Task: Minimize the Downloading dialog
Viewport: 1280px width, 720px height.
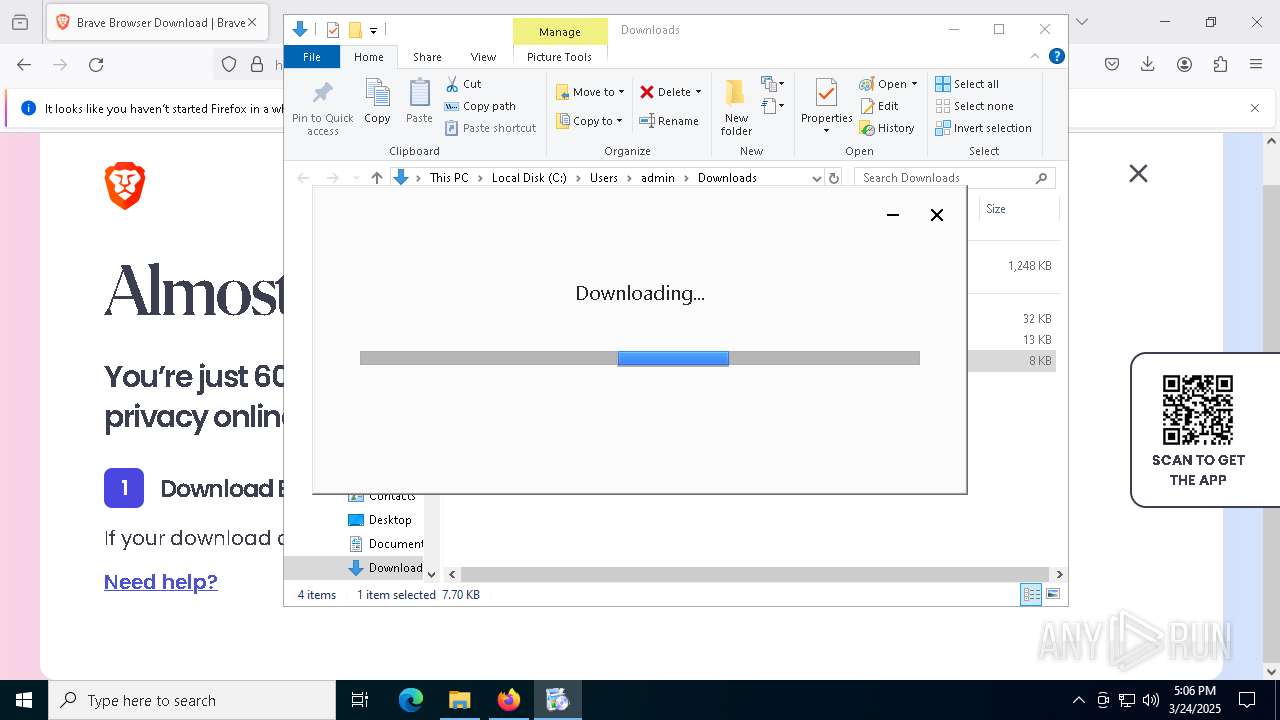Action: point(893,215)
